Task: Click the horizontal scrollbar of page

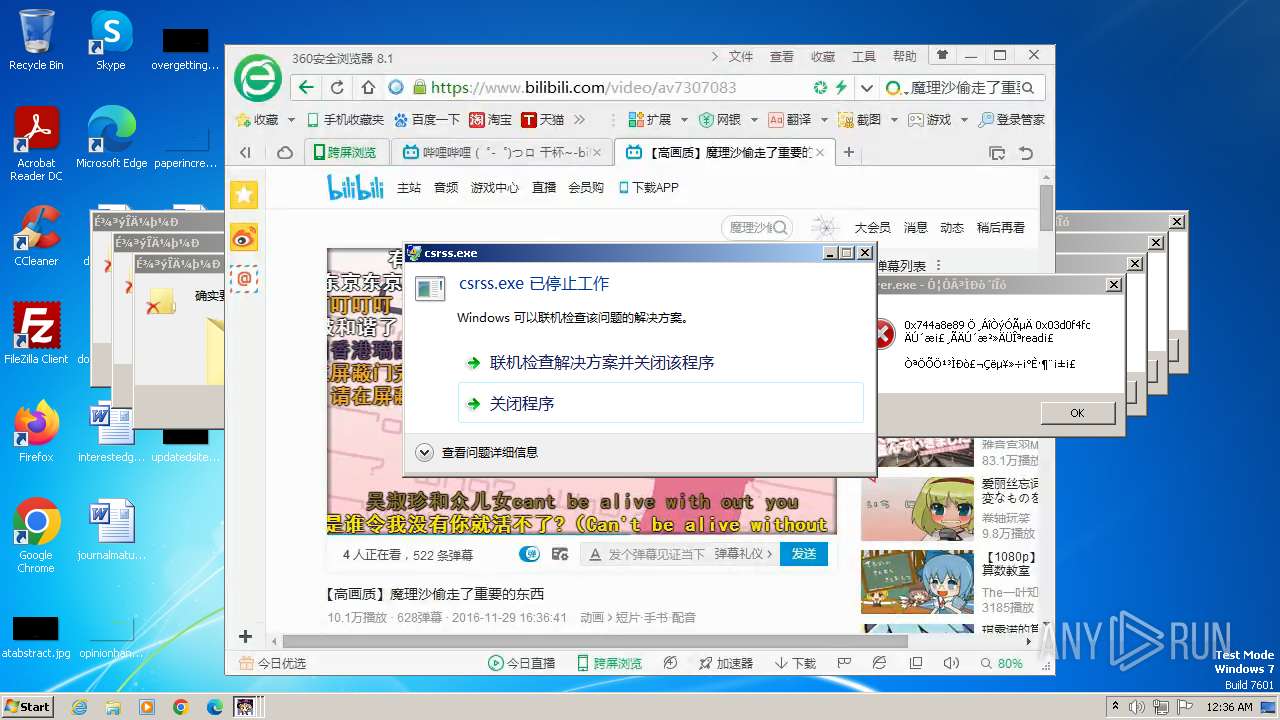Action: 595,641
